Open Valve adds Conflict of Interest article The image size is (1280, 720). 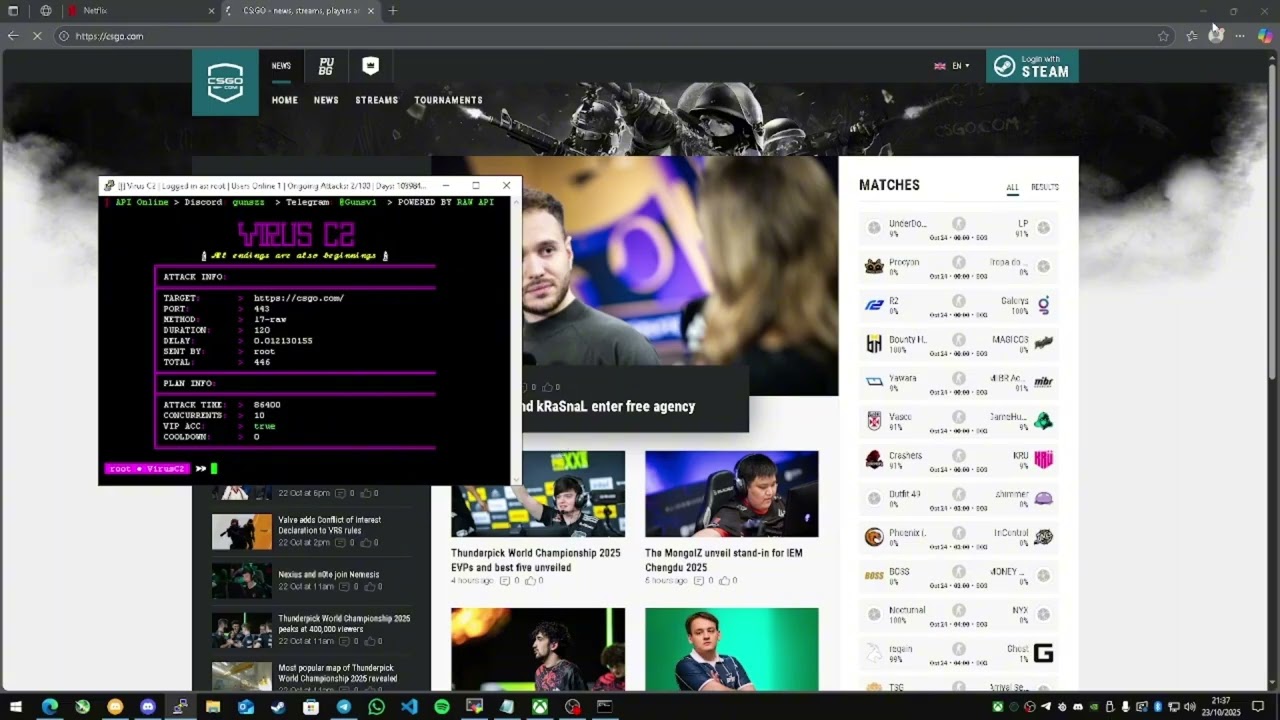click(329, 525)
